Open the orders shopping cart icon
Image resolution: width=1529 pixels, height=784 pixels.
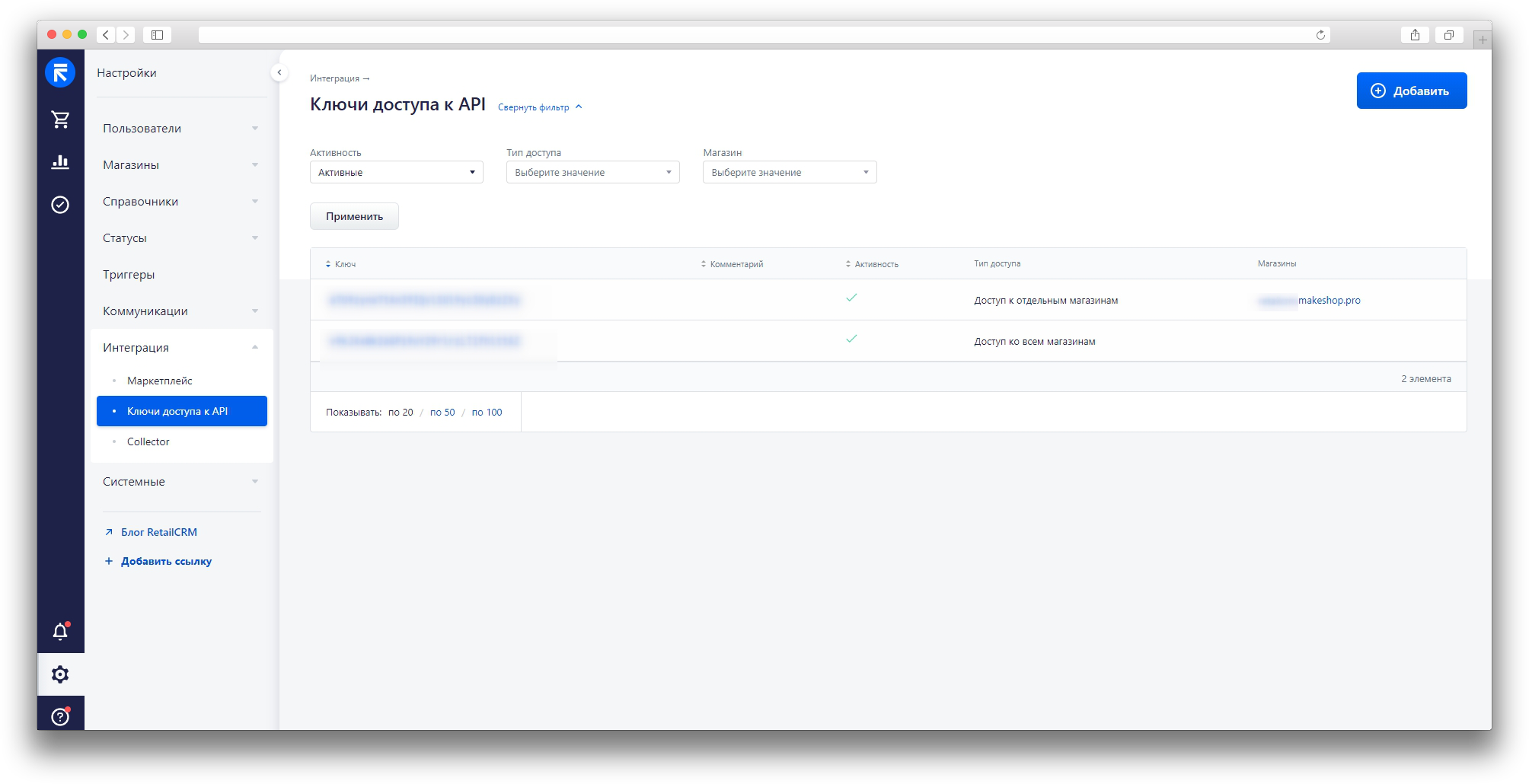click(x=60, y=120)
